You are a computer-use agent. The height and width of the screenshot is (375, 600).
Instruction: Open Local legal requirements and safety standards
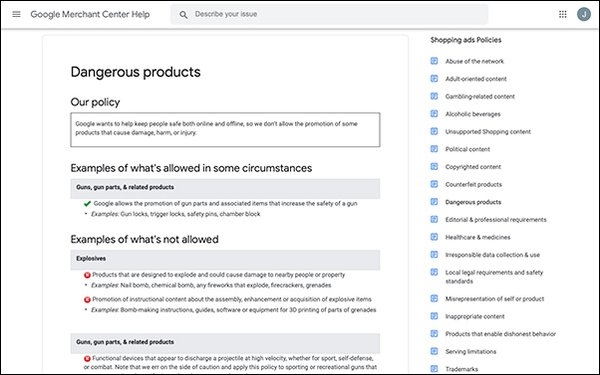coord(494,277)
